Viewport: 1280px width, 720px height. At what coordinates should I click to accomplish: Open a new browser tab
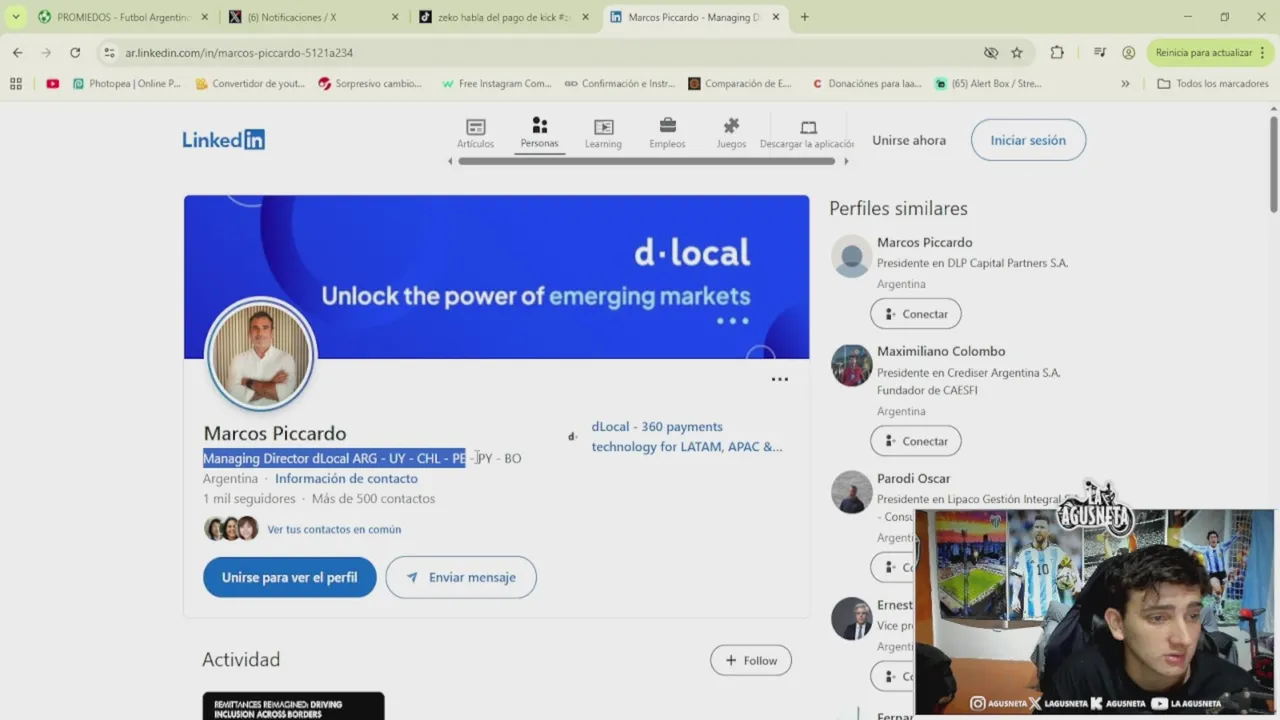[804, 17]
